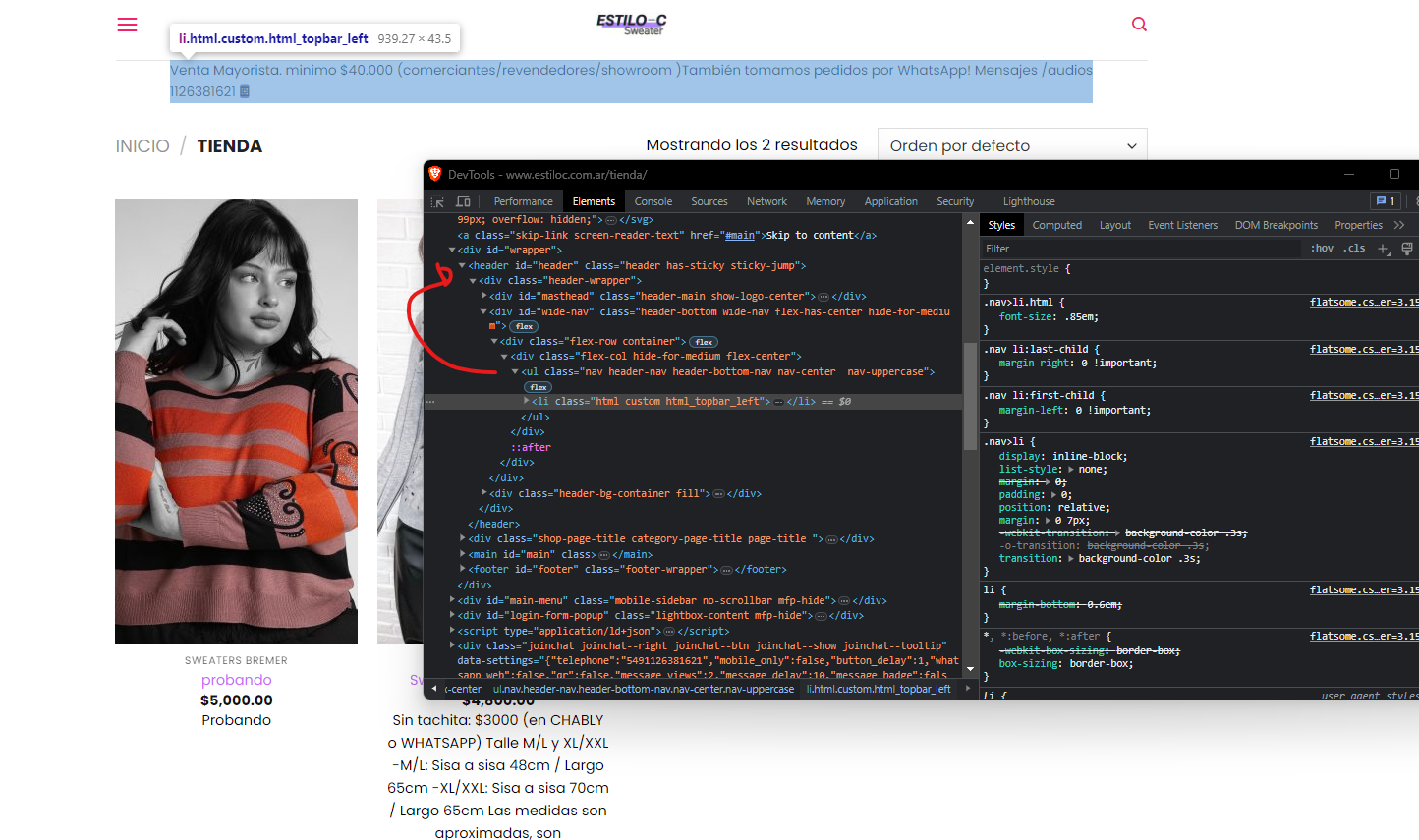Expand the li html custom html_topbar_left node
This screenshot has height=840, width=1419.
click(x=526, y=402)
